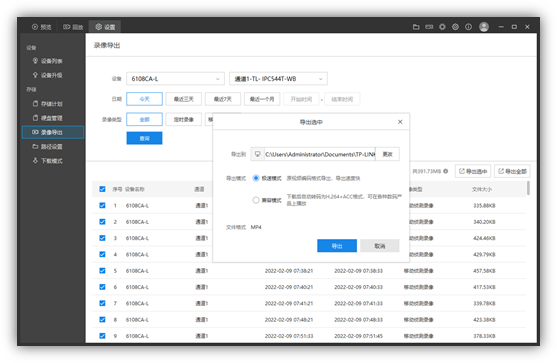Toggle checkbox for row 3
The image size is (557, 363).
pyautogui.click(x=102, y=238)
